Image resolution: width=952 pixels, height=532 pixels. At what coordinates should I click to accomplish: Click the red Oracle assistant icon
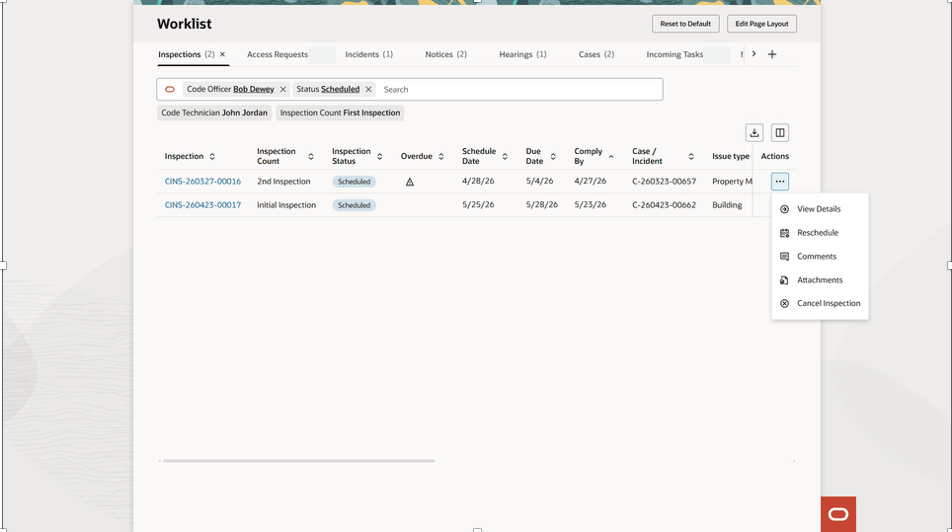pyautogui.click(x=838, y=514)
